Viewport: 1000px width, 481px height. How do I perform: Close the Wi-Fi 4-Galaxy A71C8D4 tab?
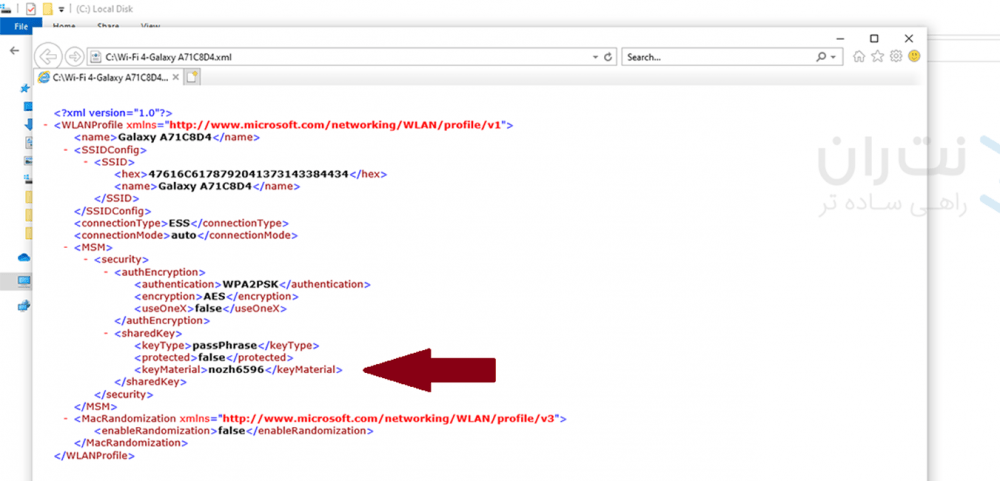(x=176, y=76)
